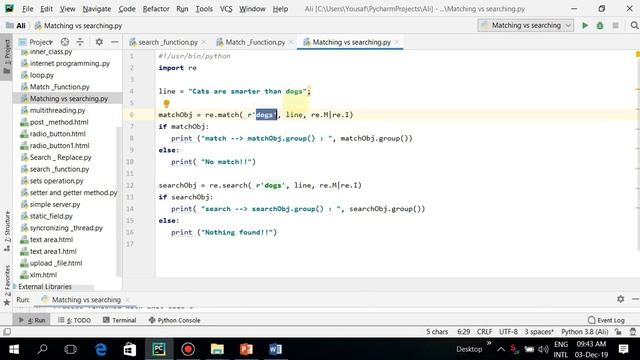Close the search _function.py tab
640x360 pixels.
[204, 42]
